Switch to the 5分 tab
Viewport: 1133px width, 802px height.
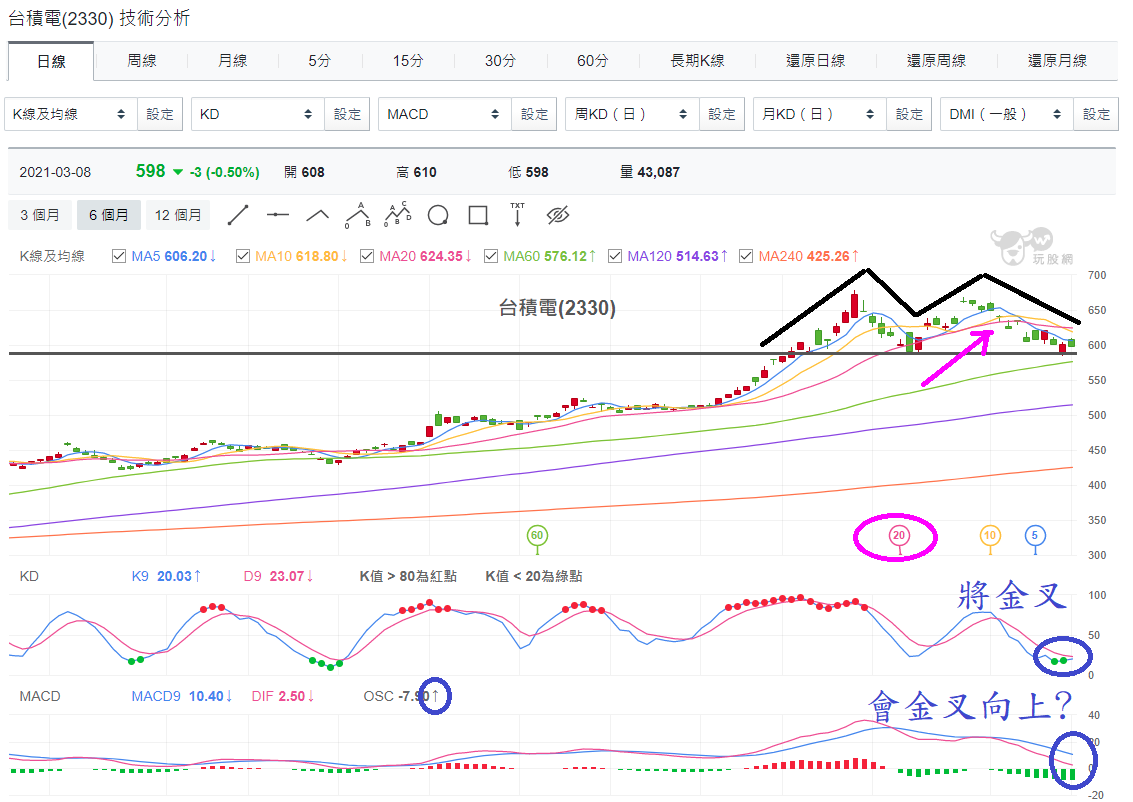pyautogui.click(x=319, y=61)
